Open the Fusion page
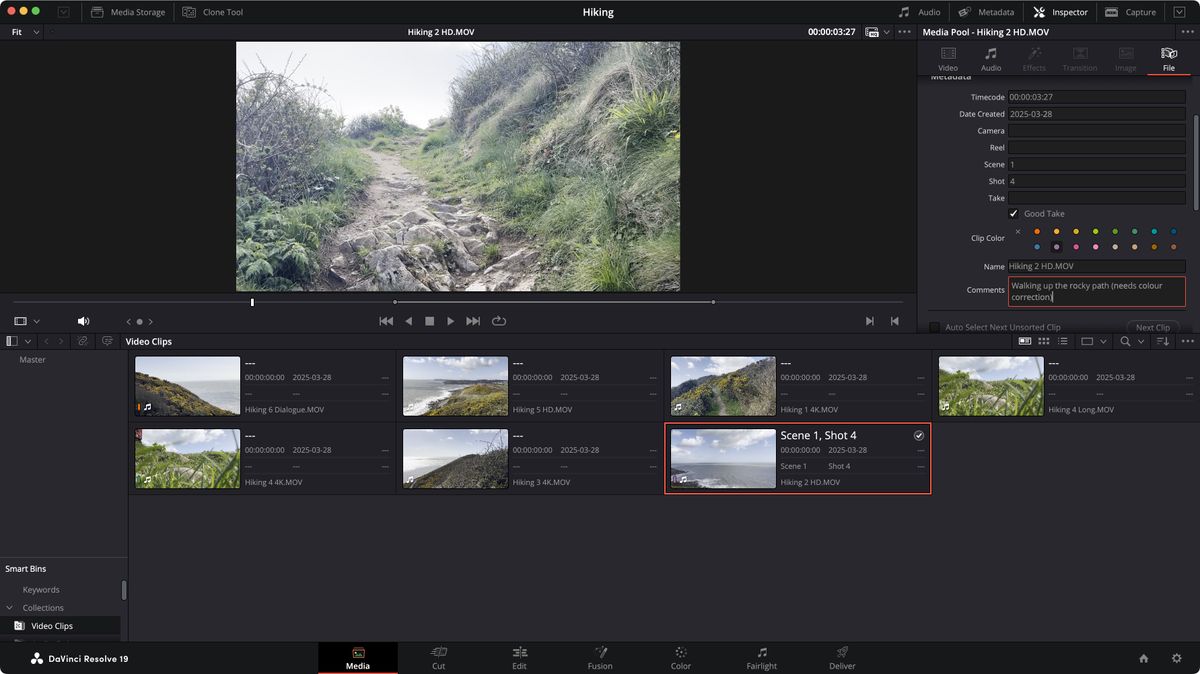Screen dimensions: 1200x674 pyautogui.click(x=600, y=657)
